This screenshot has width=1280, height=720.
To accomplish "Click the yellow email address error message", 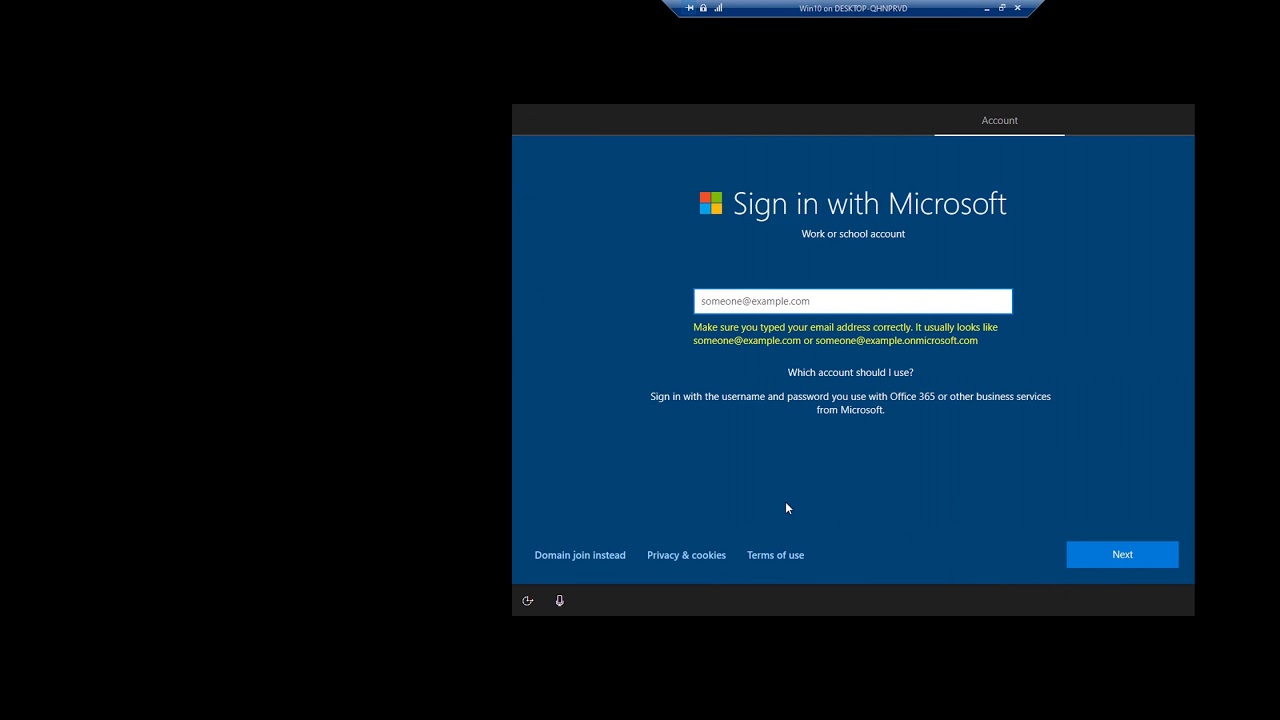I will [x=845, y=334].
